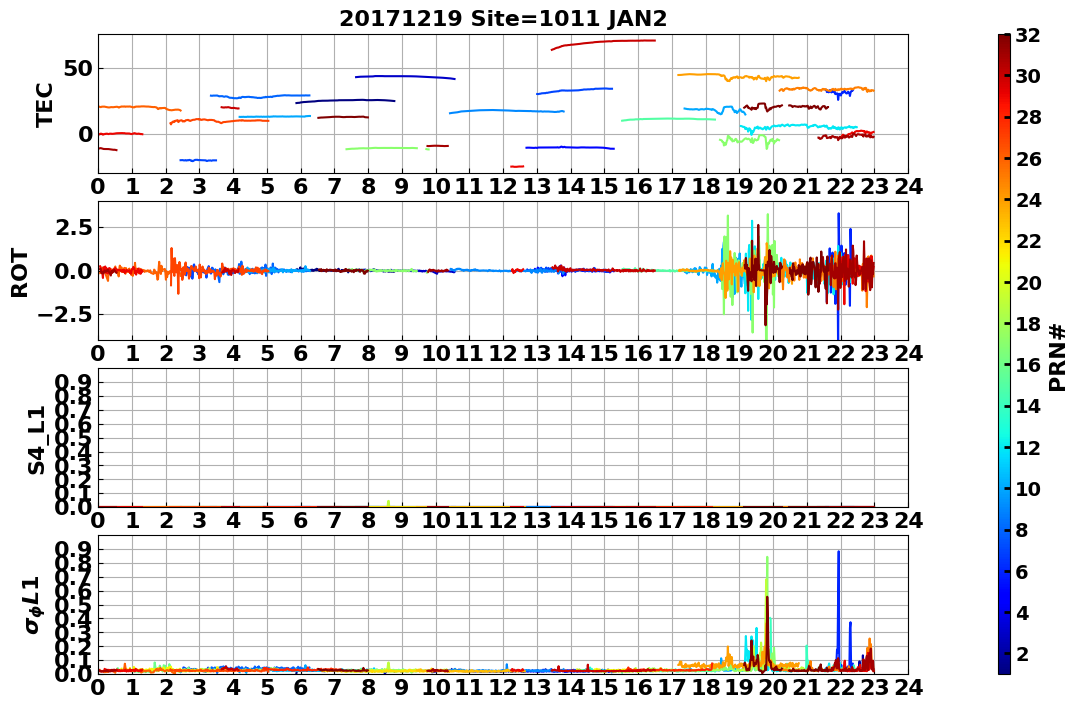Click TEC y-axis tick '0'
1077x709 pixels.
click(x=85, y=135)
